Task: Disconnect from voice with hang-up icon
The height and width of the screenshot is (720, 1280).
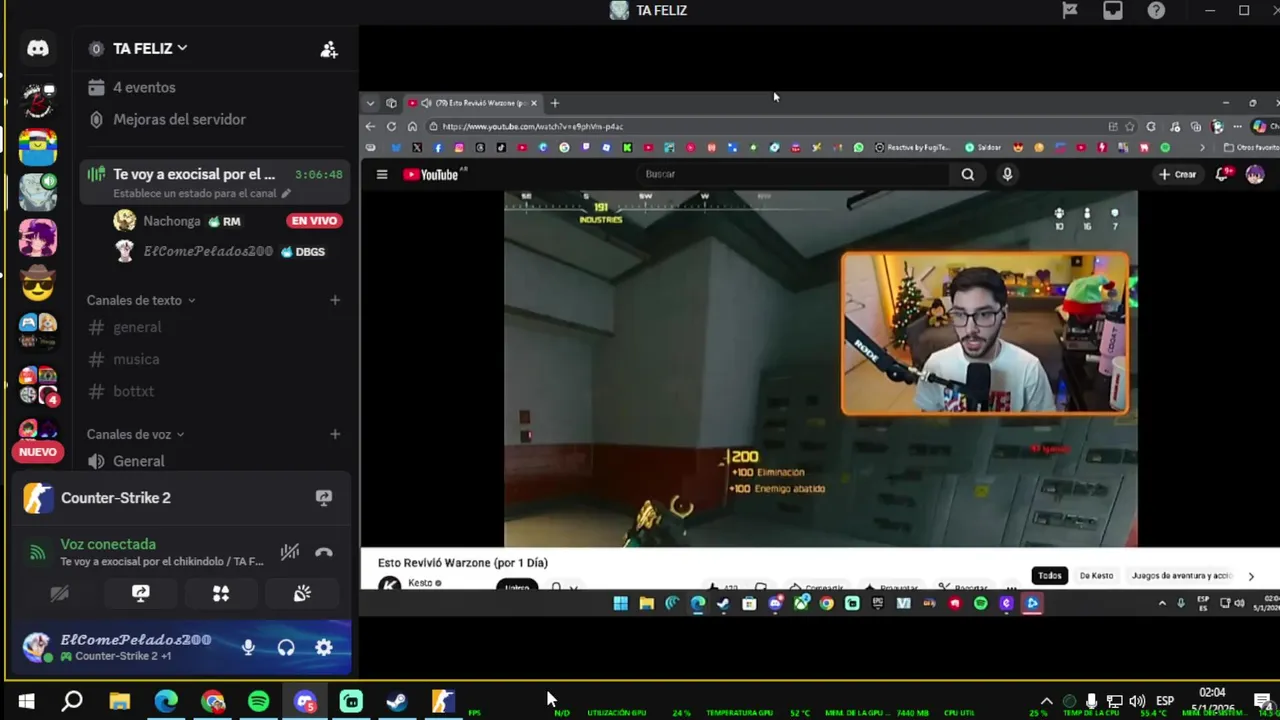Action: pos(324,552)
